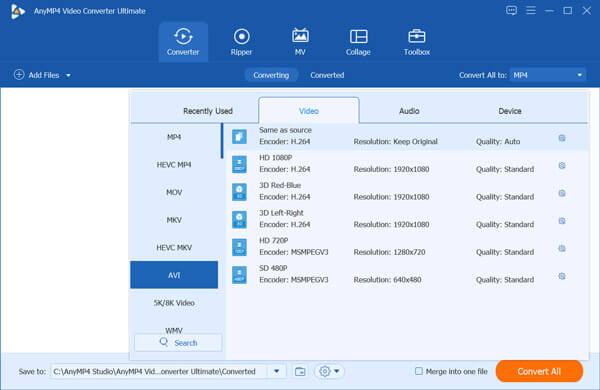600x390 pixels.
Task: Choose the SD 480P preset
Action: tap(407, 275)
